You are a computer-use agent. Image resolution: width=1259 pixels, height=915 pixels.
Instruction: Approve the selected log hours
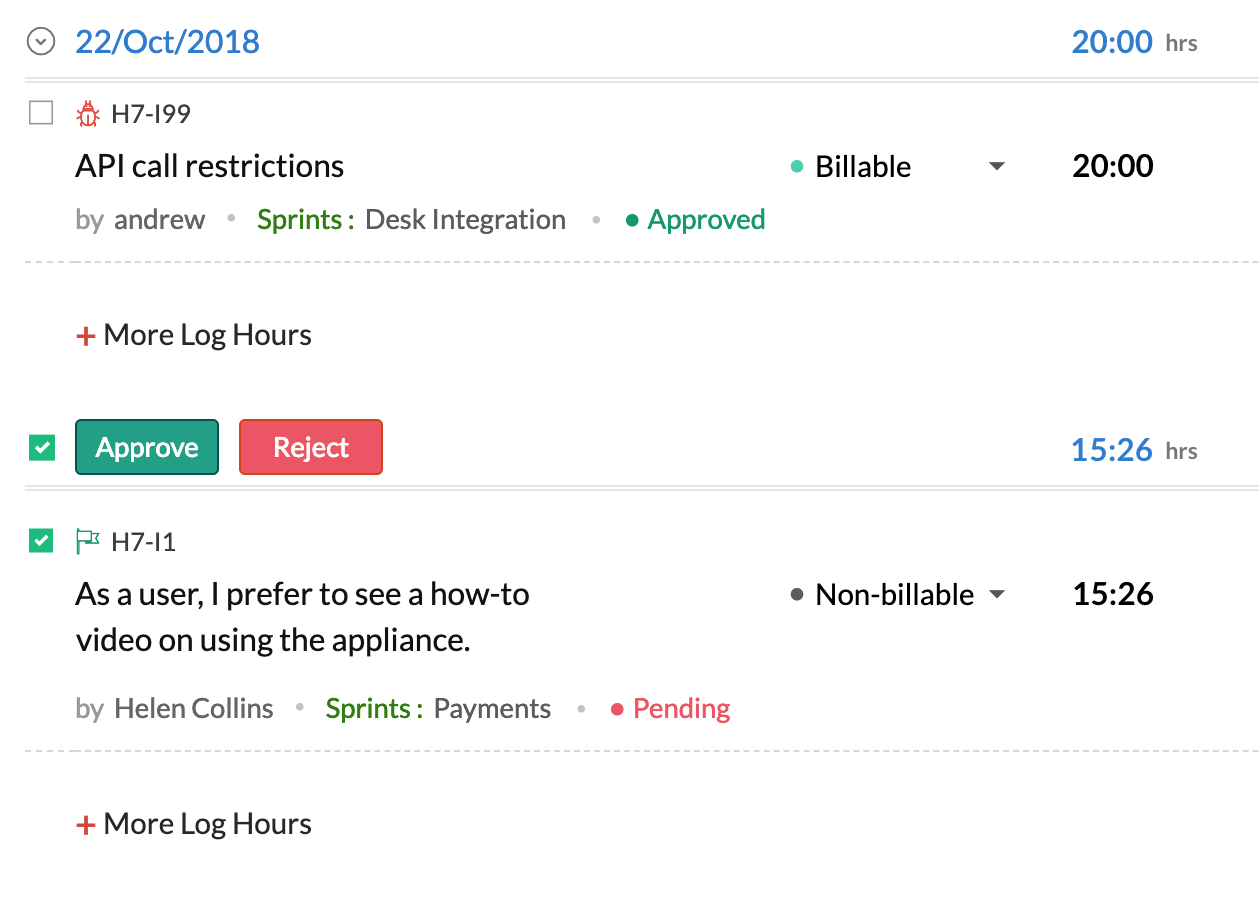[147, 447]
